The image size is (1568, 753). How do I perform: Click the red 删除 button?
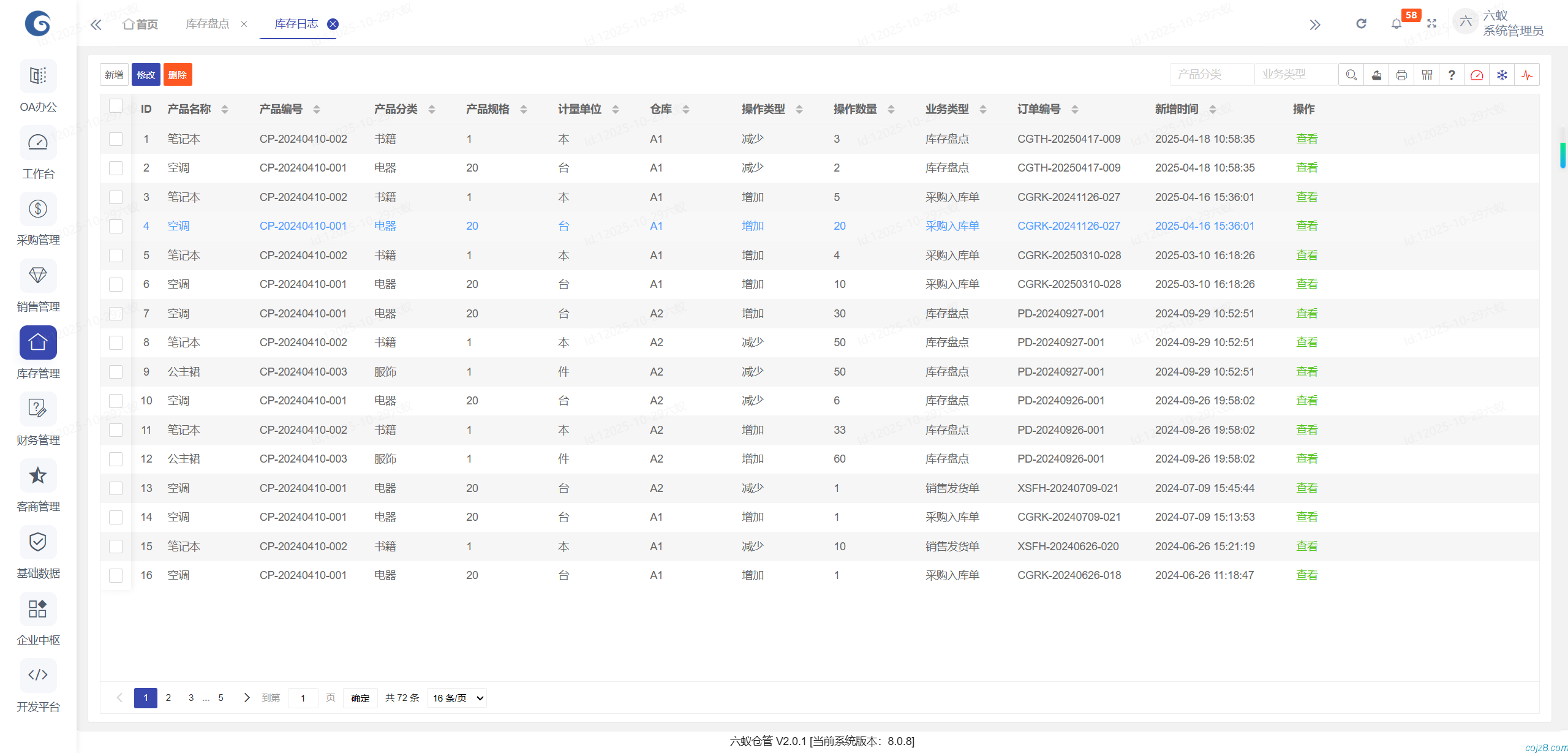click(178, 75)
